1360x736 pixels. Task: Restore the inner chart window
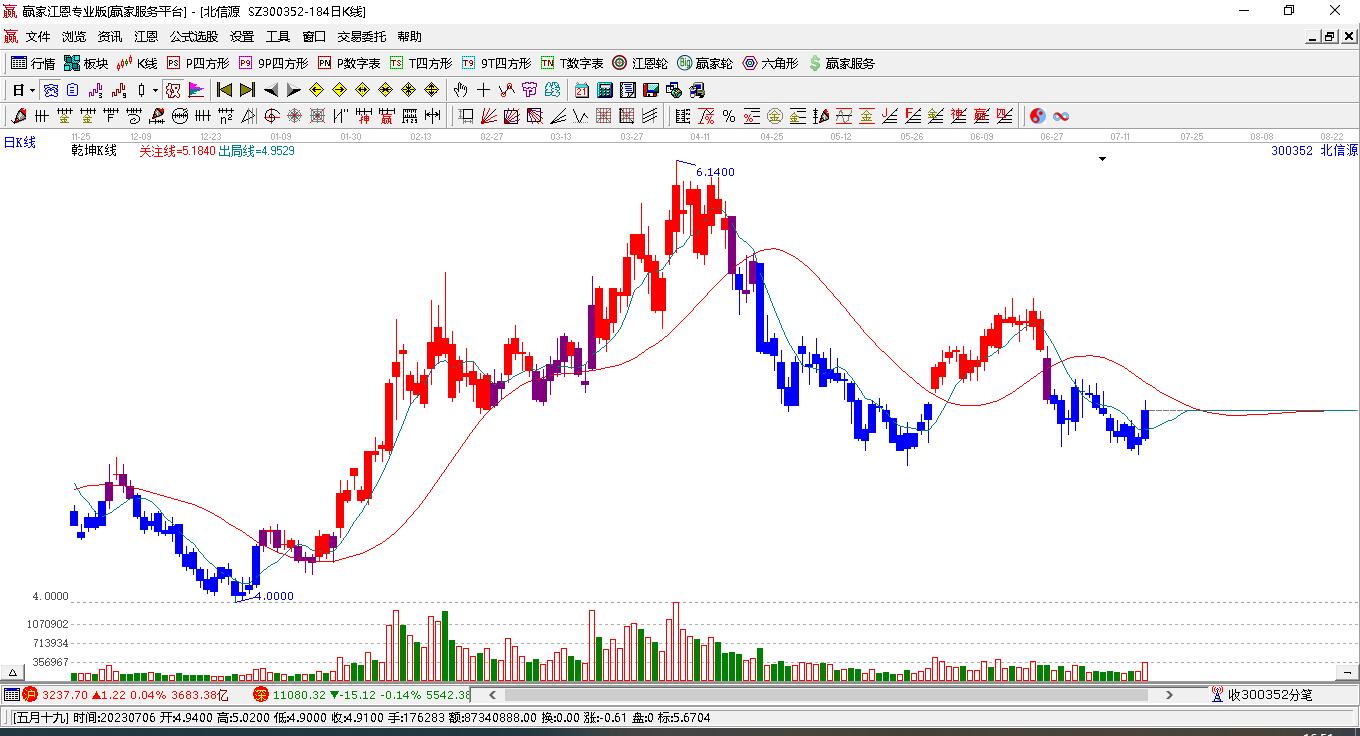pos(1329,37)
